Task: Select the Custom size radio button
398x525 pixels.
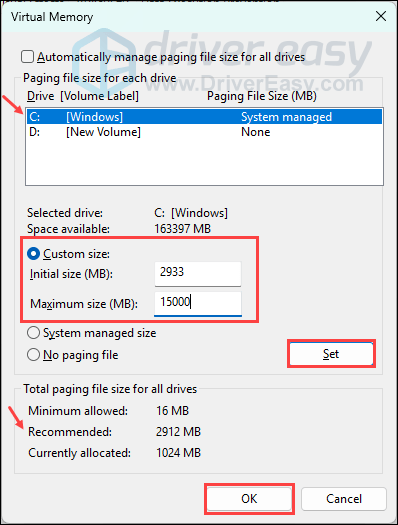Action: point(33,254)
